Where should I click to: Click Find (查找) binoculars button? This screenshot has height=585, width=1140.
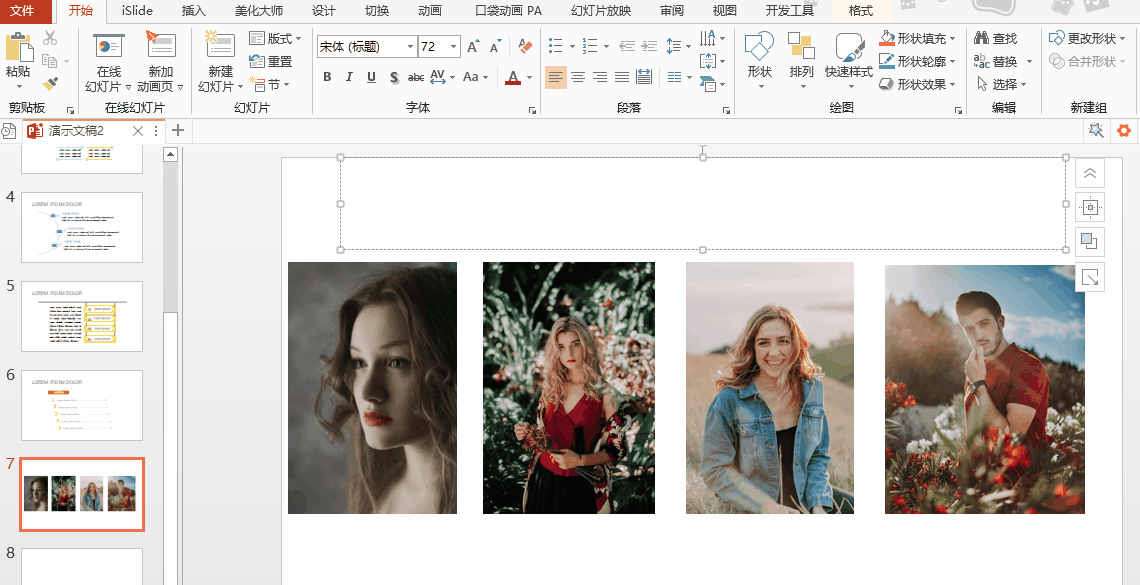coord(997,39)
